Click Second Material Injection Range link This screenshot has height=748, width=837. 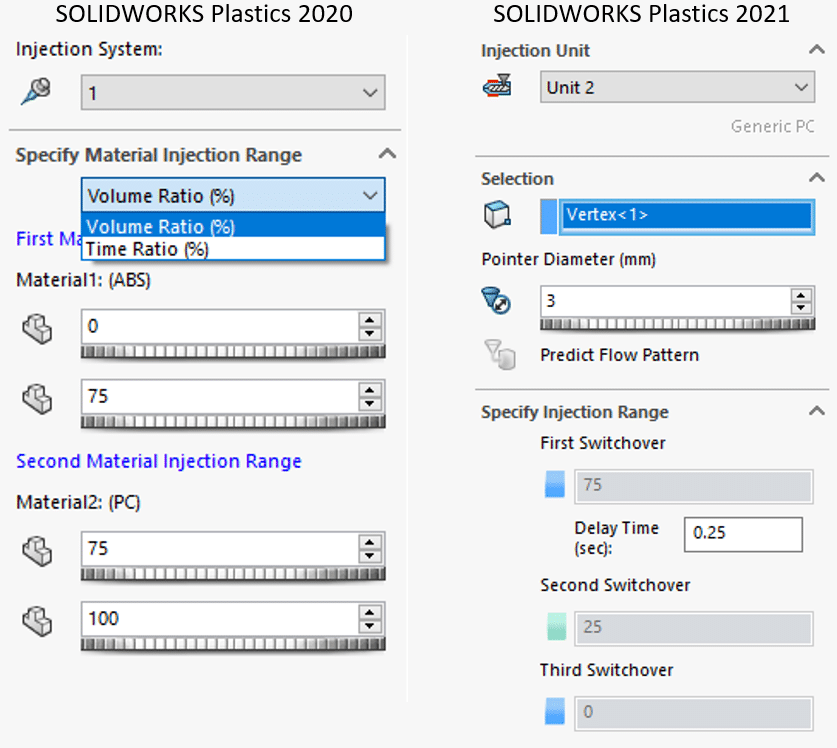coord(159,461)
